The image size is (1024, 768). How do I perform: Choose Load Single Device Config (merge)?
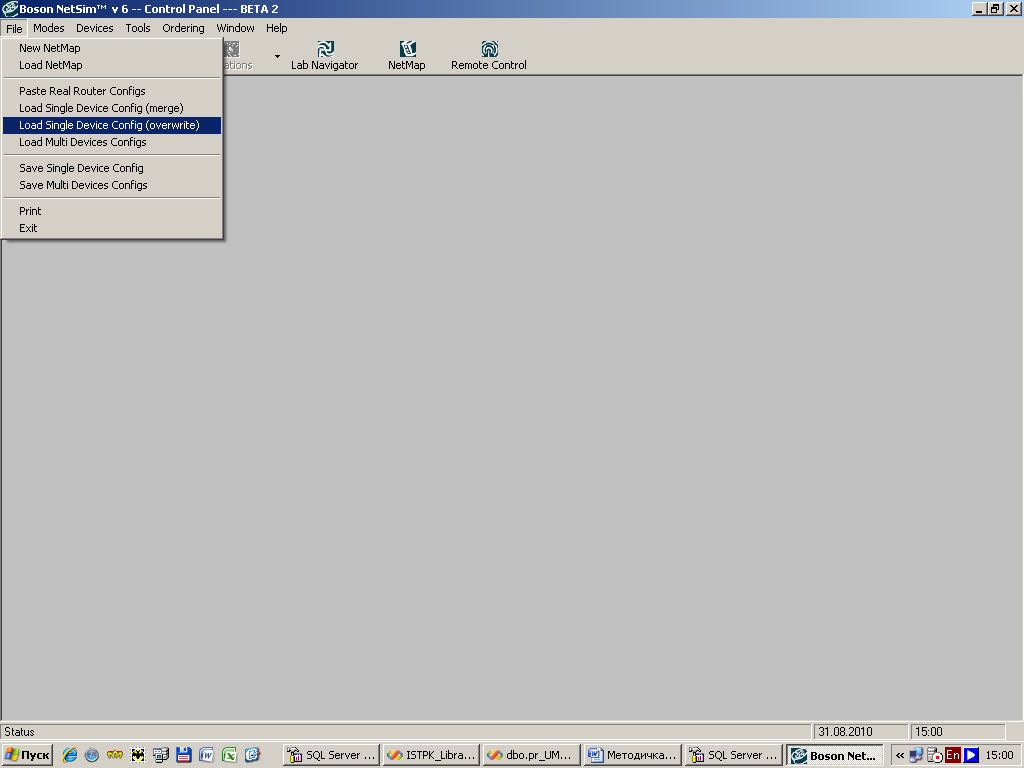point(112,108)
